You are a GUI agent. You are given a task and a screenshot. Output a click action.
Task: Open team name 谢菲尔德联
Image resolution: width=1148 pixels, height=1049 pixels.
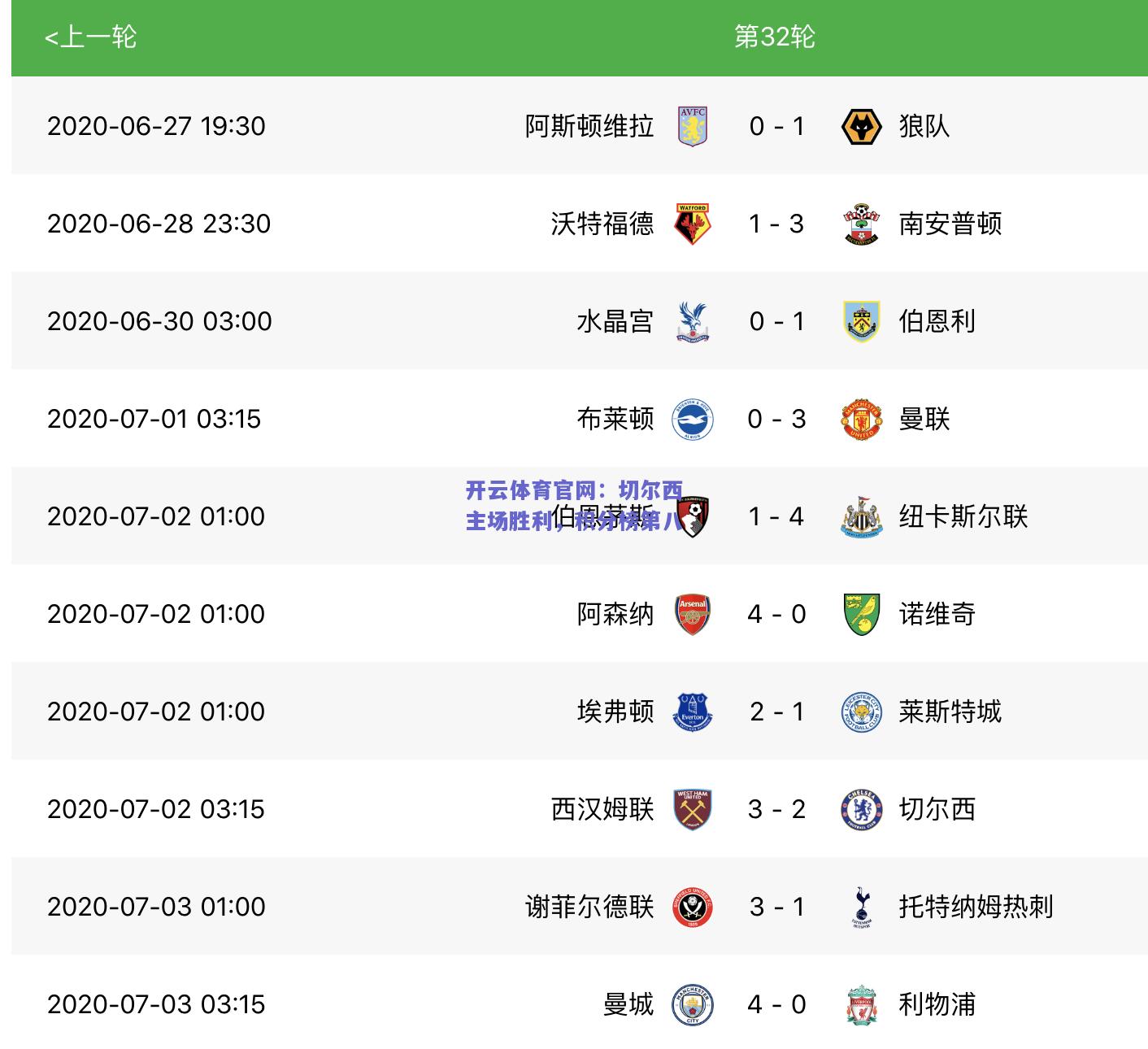click(x=589, y=907)
